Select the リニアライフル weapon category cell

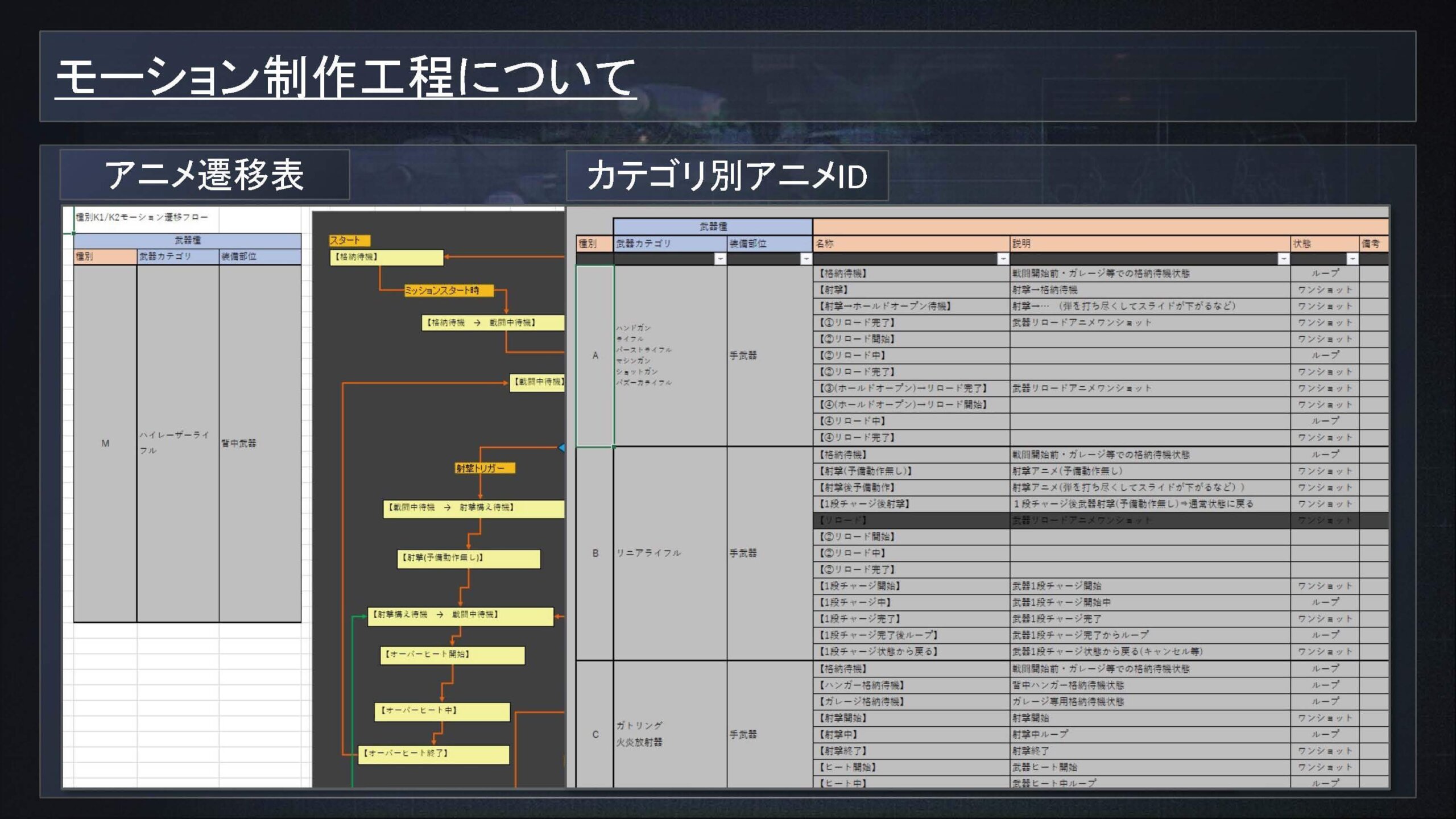point(670,553)
